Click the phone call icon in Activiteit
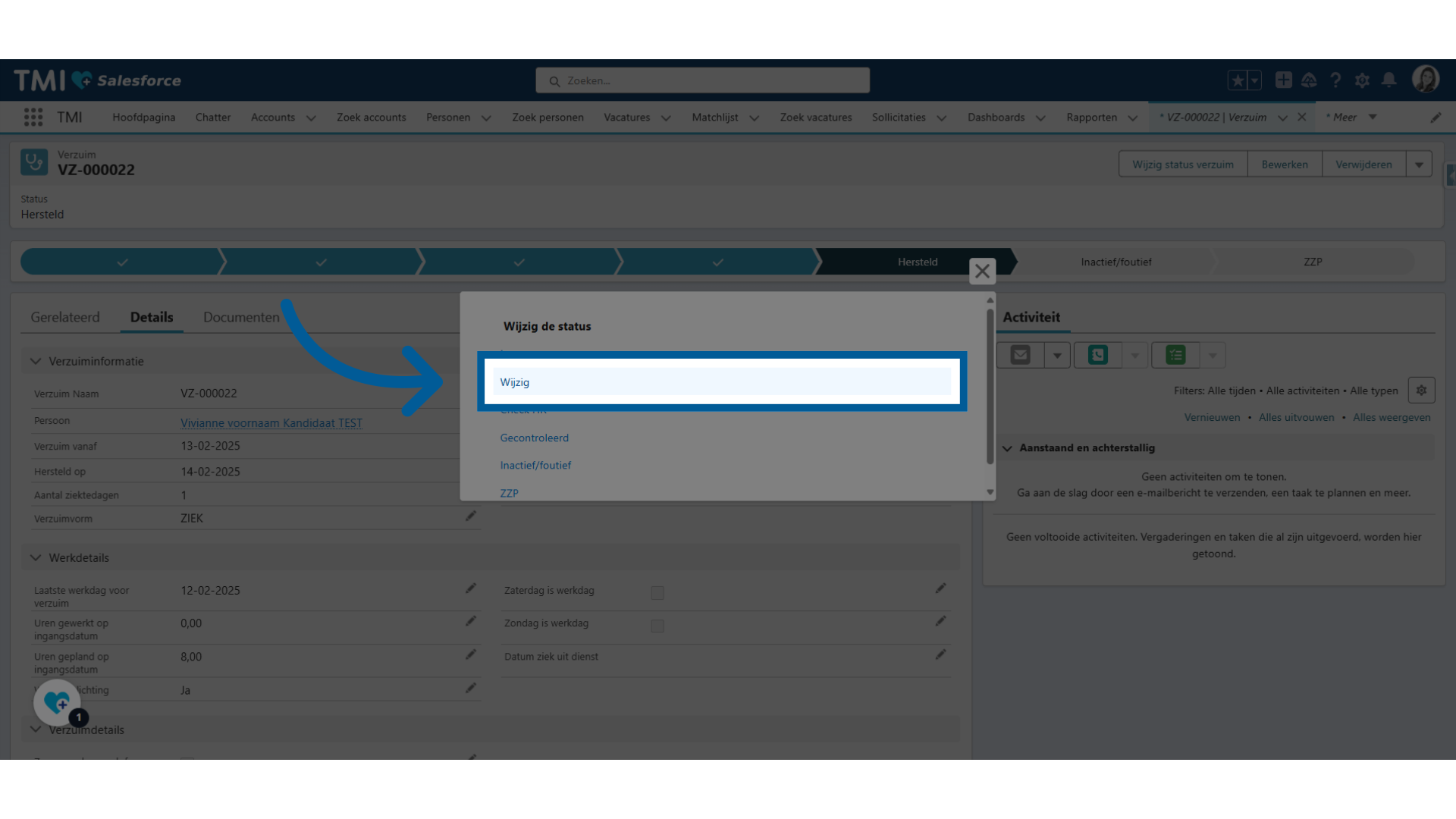The width and height of the screenshot is (1456, 819). point(1098,355)
